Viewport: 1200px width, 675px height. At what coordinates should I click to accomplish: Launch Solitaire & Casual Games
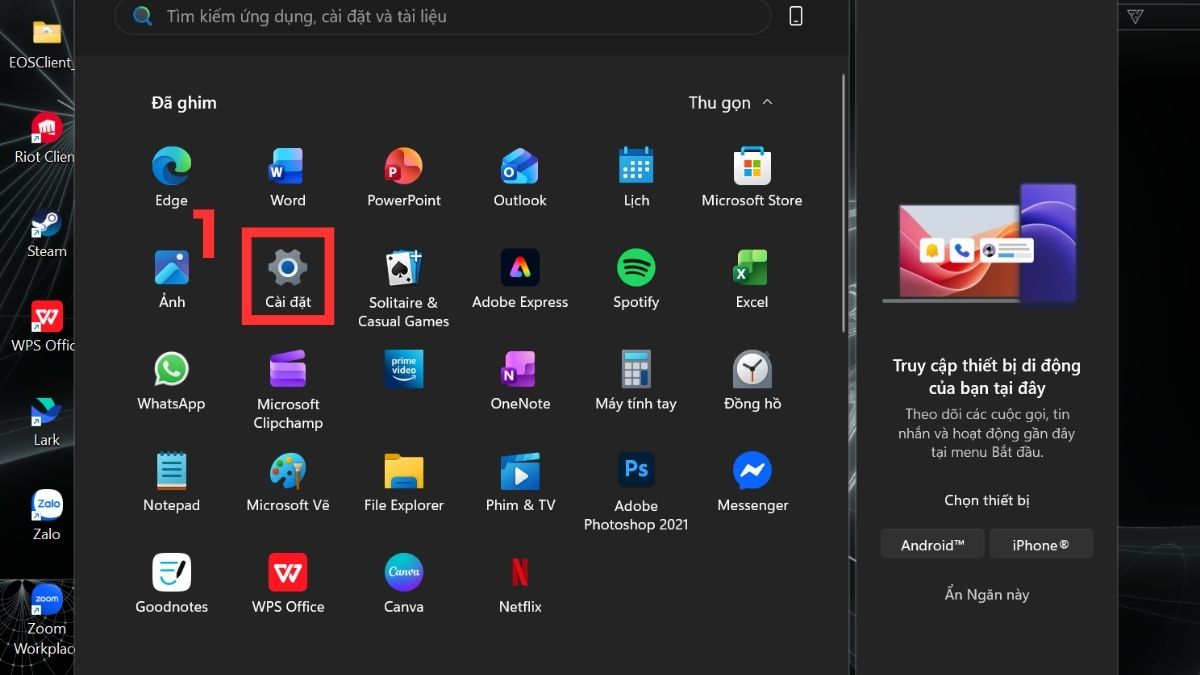pos(403,270)
